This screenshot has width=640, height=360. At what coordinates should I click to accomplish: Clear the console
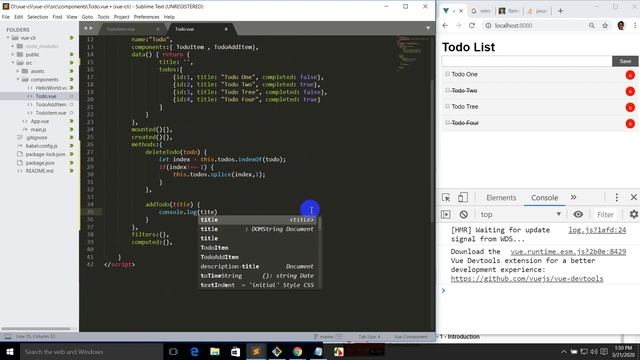(x=463, y=214)
